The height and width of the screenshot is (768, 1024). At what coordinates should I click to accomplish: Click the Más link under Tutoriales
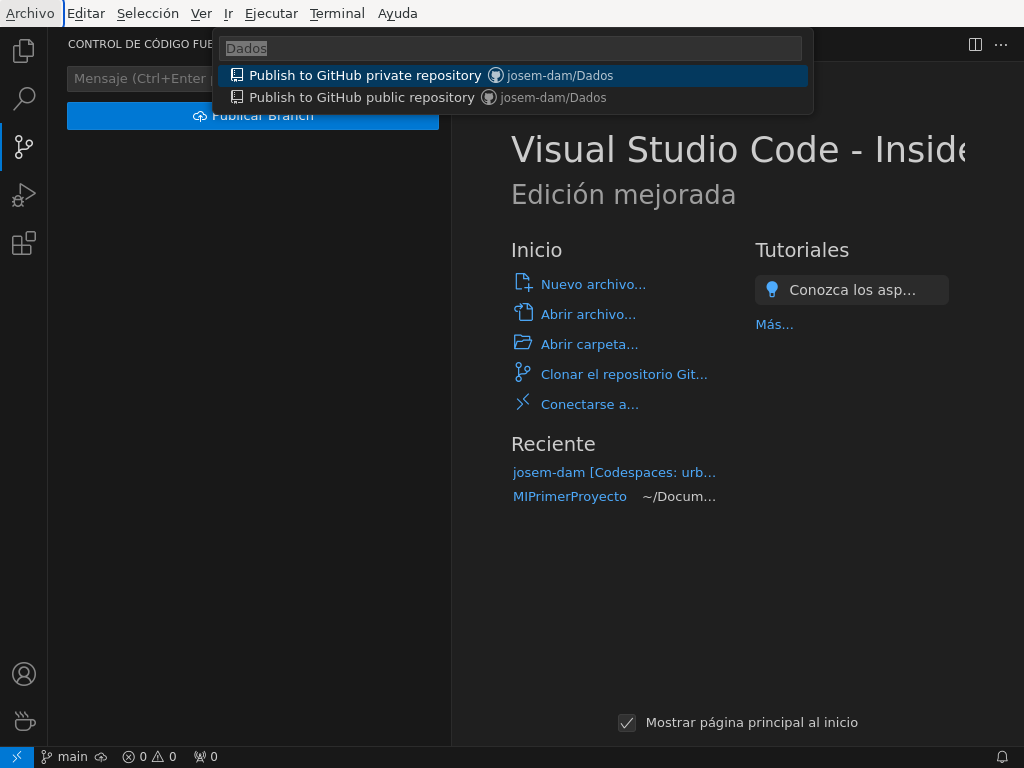[775, 325]
